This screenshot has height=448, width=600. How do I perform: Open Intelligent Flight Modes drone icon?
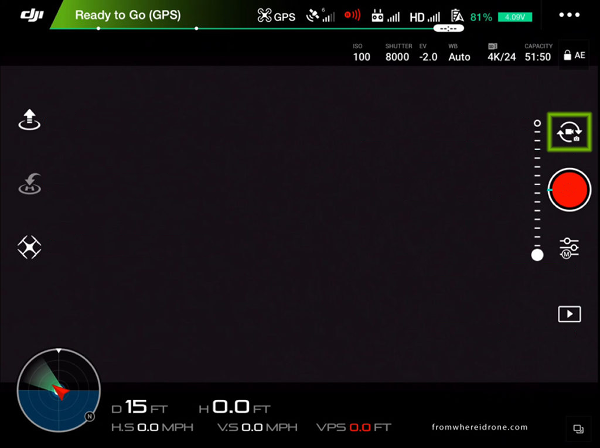(x=29, y=247)
